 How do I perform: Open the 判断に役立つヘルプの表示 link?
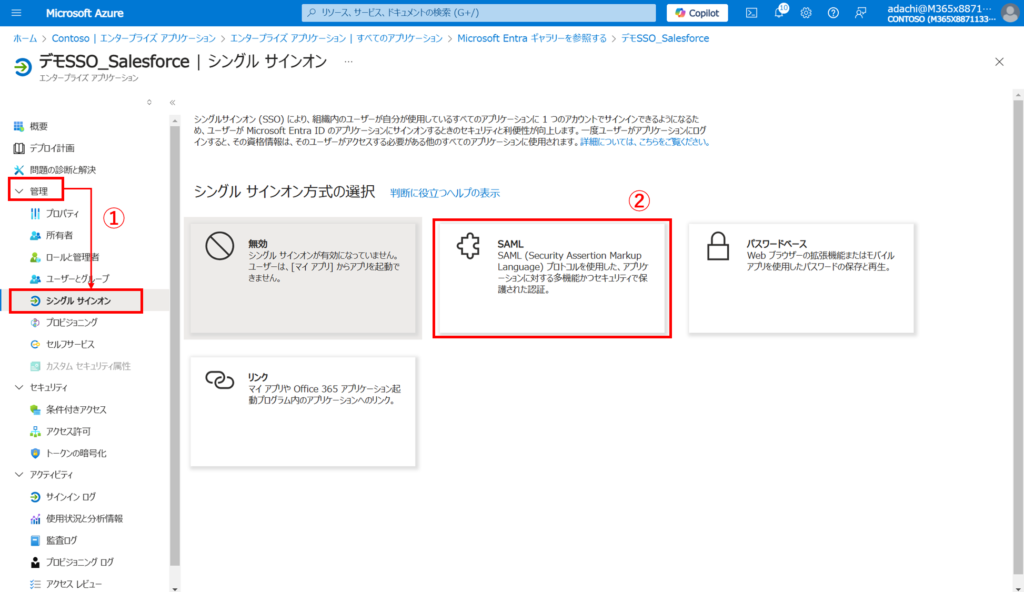pyautogui.click(x=445, y=193)
